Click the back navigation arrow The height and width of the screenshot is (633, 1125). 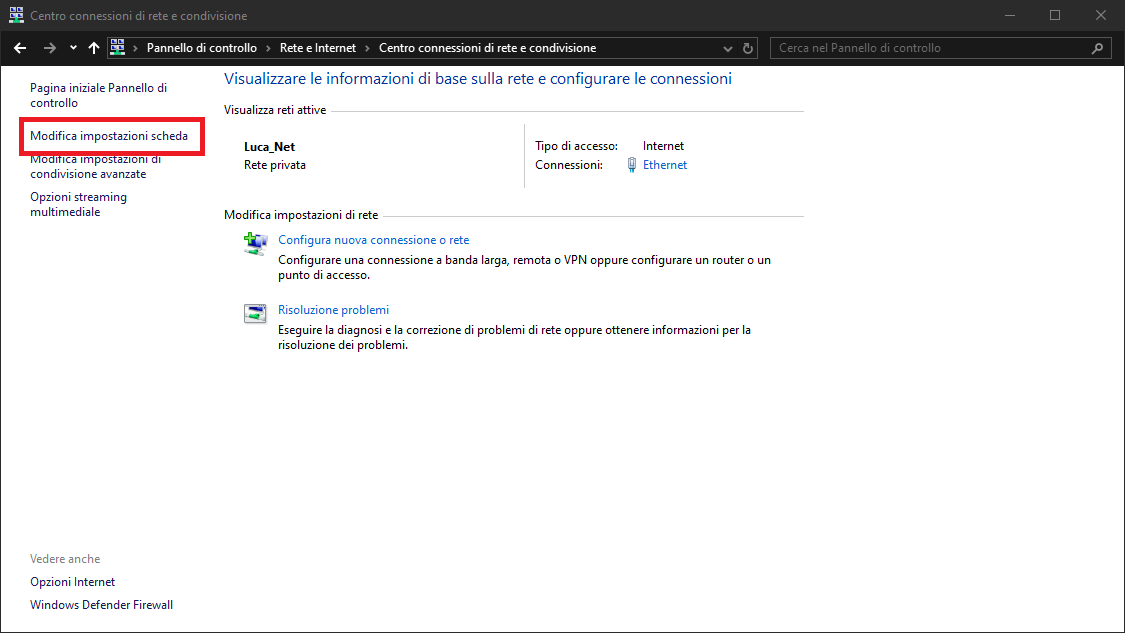click(20, 48)
